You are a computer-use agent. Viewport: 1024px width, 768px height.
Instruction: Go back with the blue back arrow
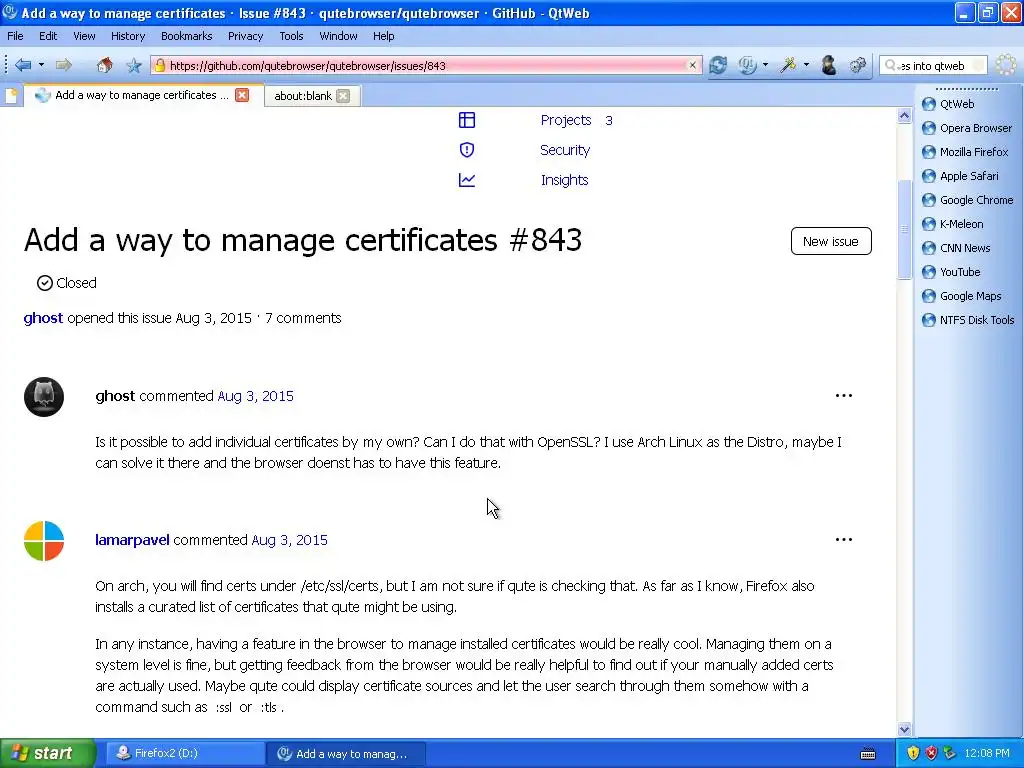pyautogui.click(x=23, y=65)
